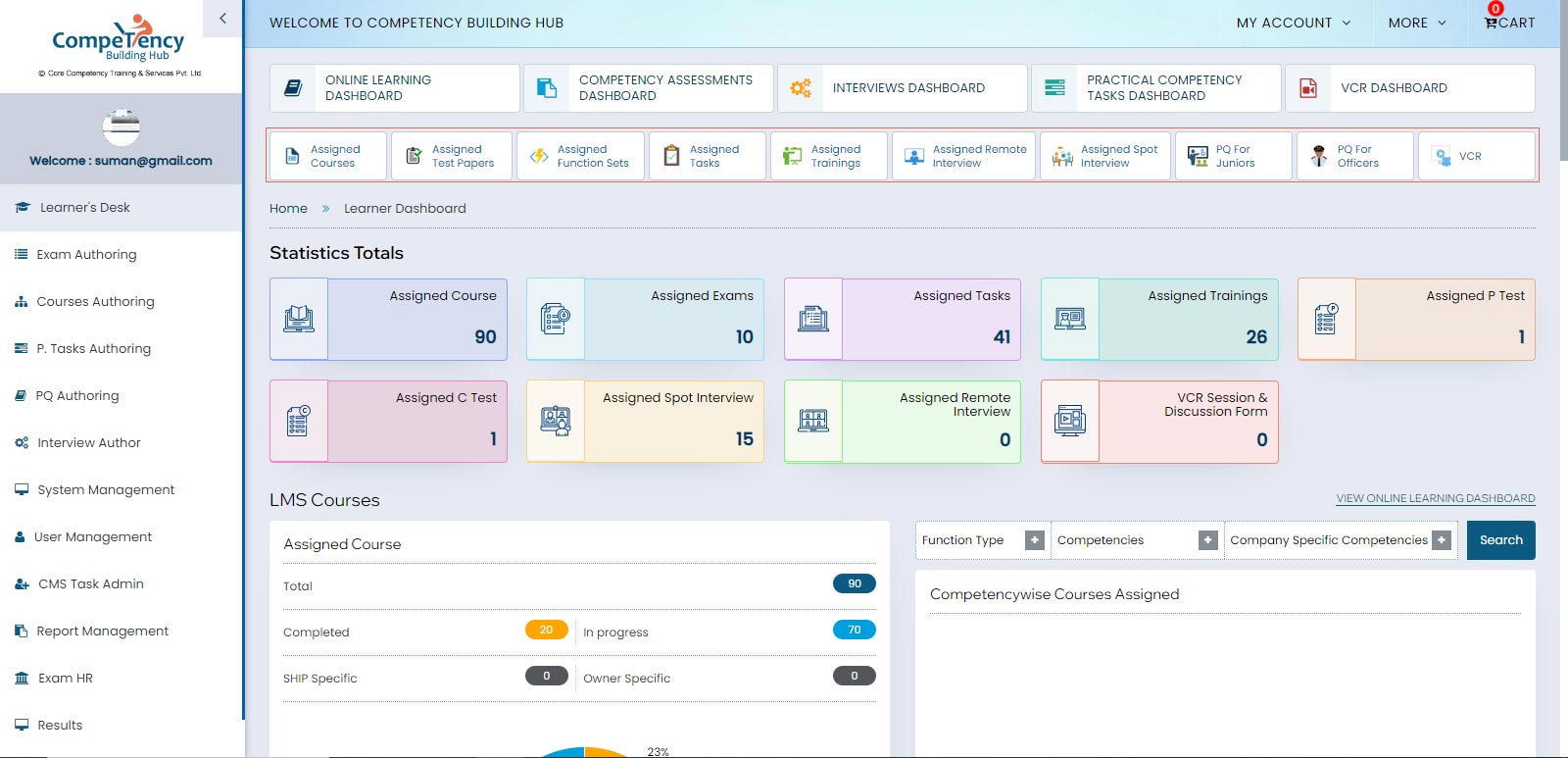This screenshot has height=758, width=1568.
Task: Open Assigned Spot Interview tab
Action: click(x=1105, y=156)
